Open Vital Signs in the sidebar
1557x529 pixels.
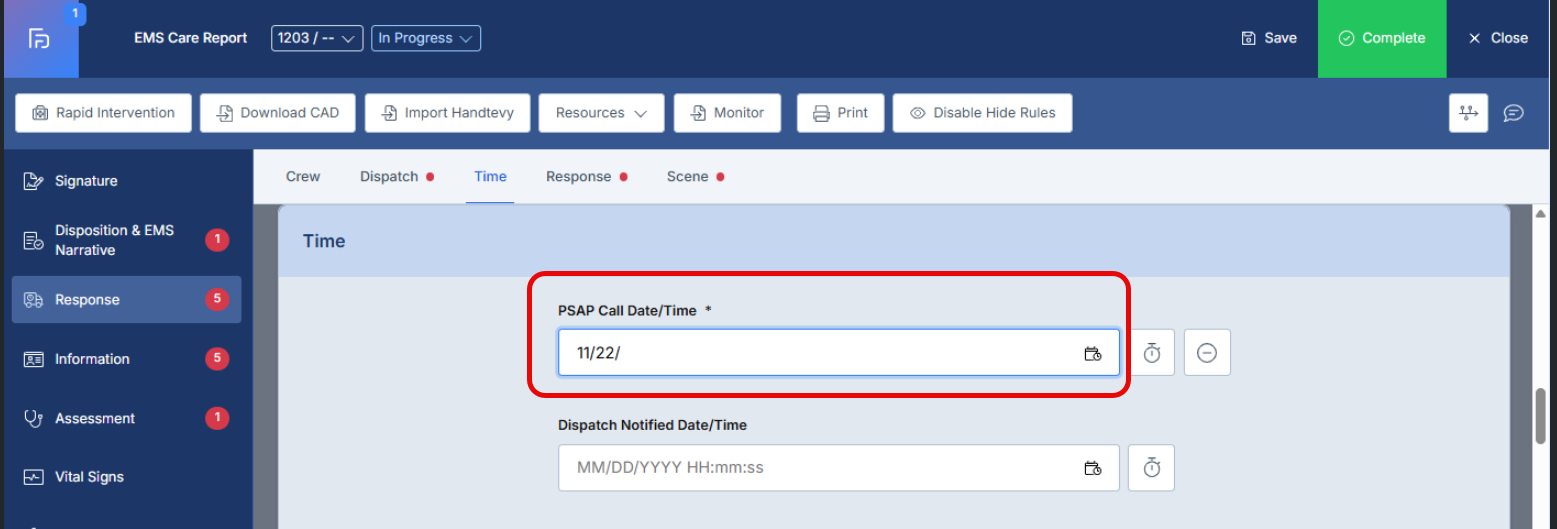click(88, 477)
